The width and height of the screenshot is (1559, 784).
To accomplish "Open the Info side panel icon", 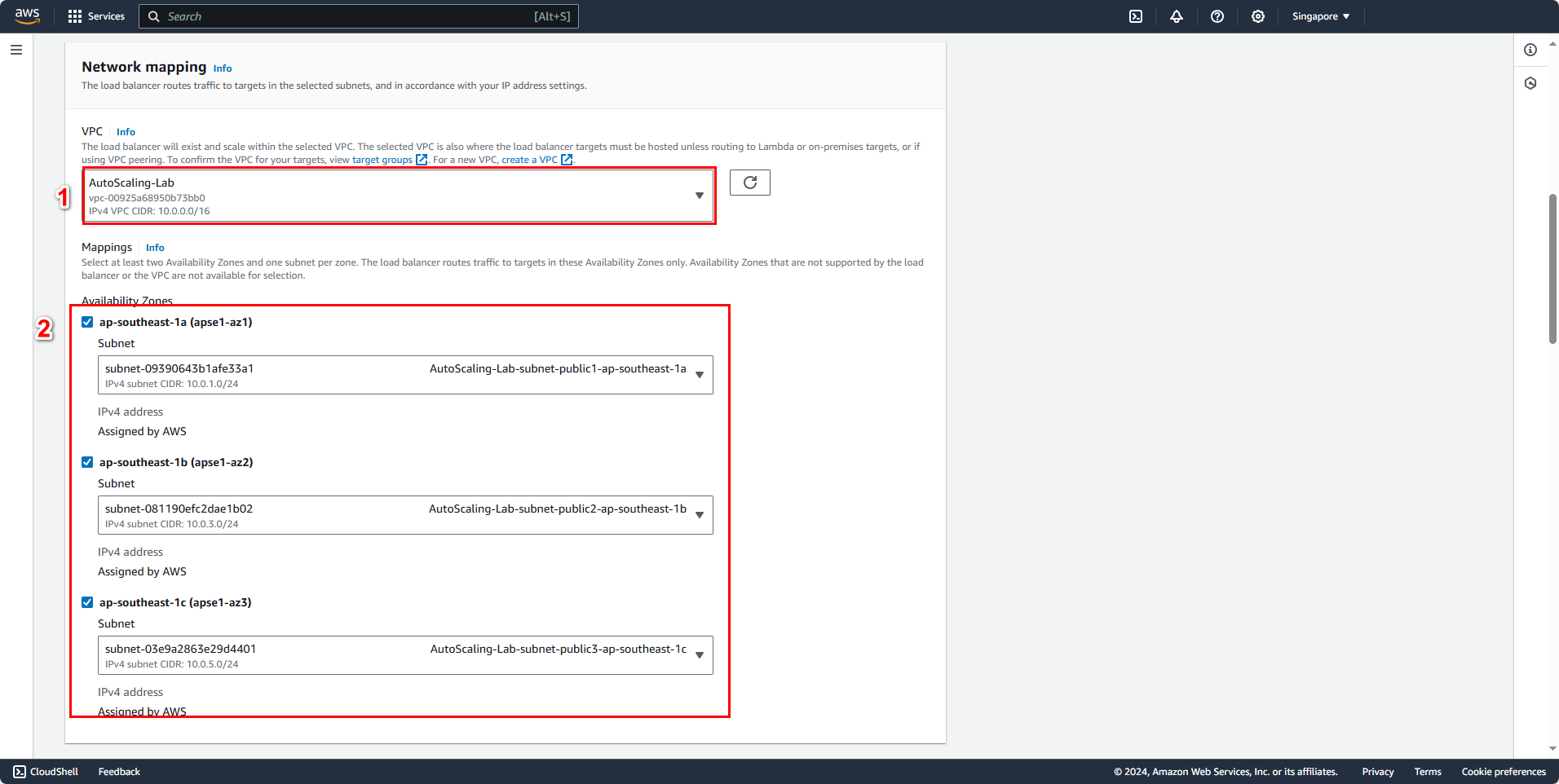I will pos(1530,50).
